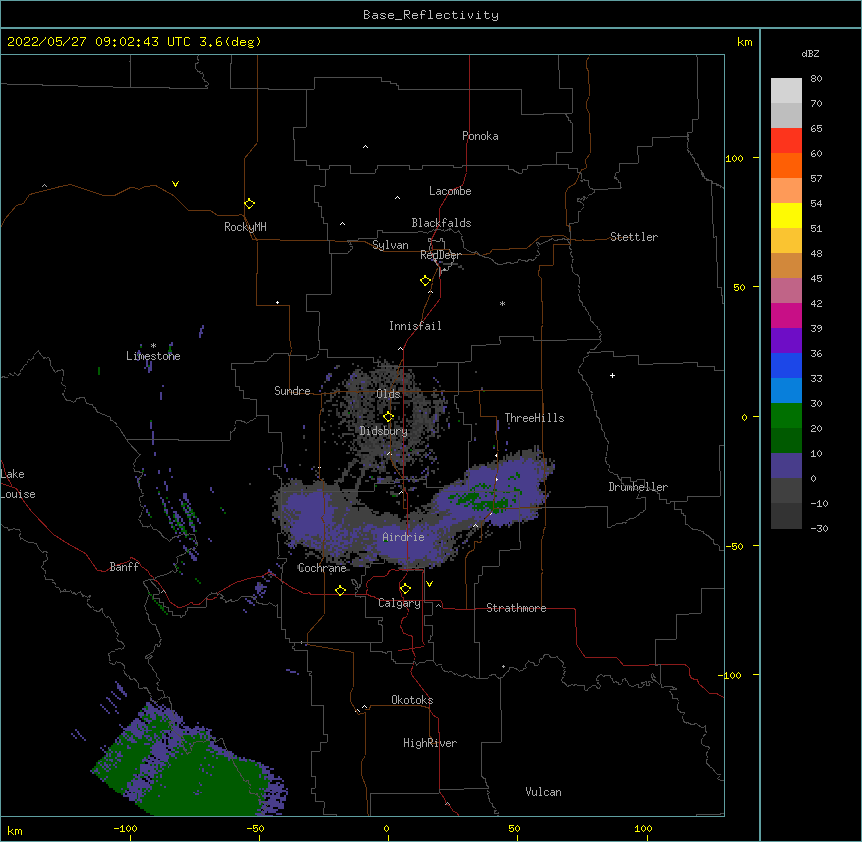Select the yellow V marker northwest of RockyMH
This screenshot has width=862, height=842.
175,184
